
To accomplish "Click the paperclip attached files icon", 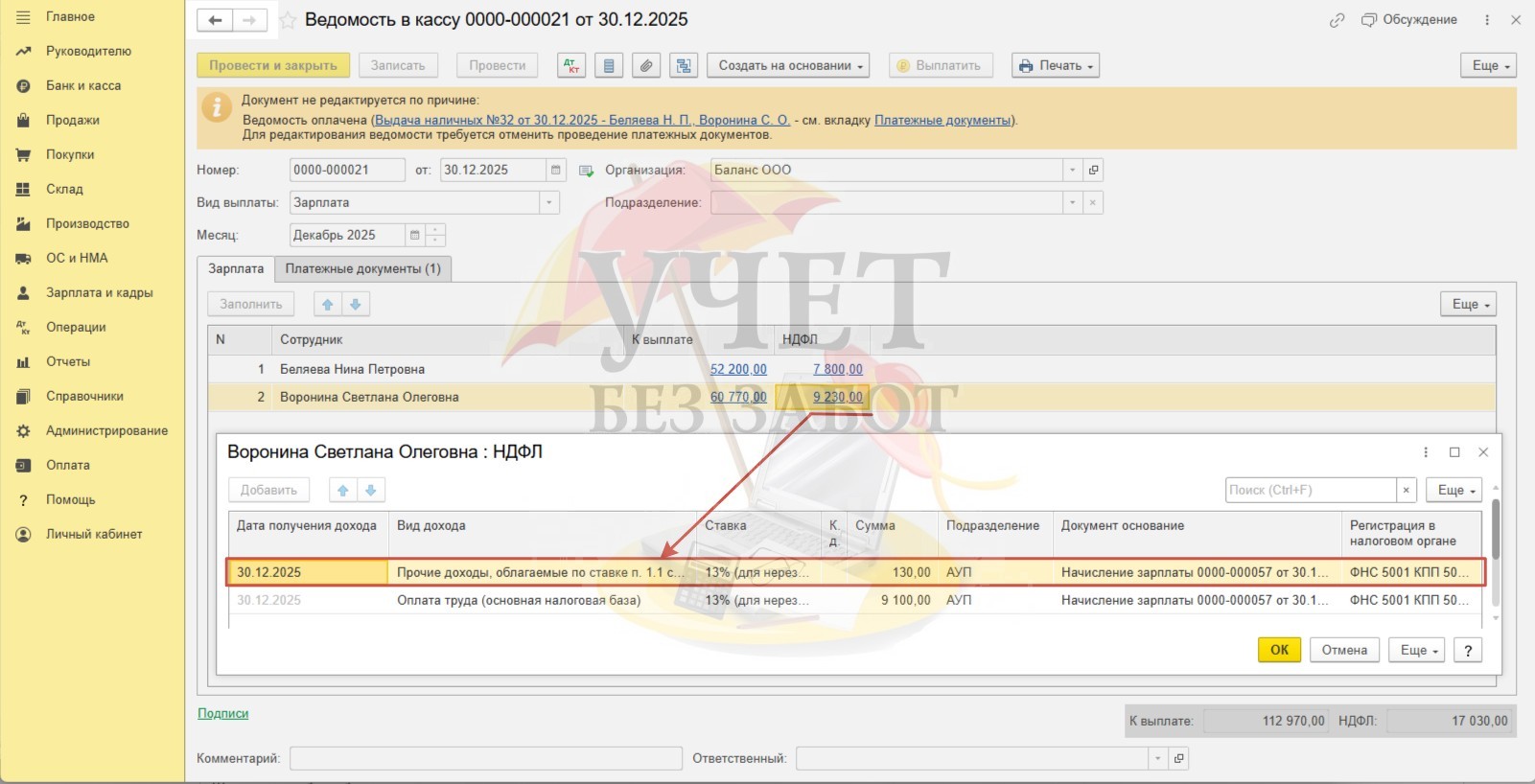I will pos(646,65).
